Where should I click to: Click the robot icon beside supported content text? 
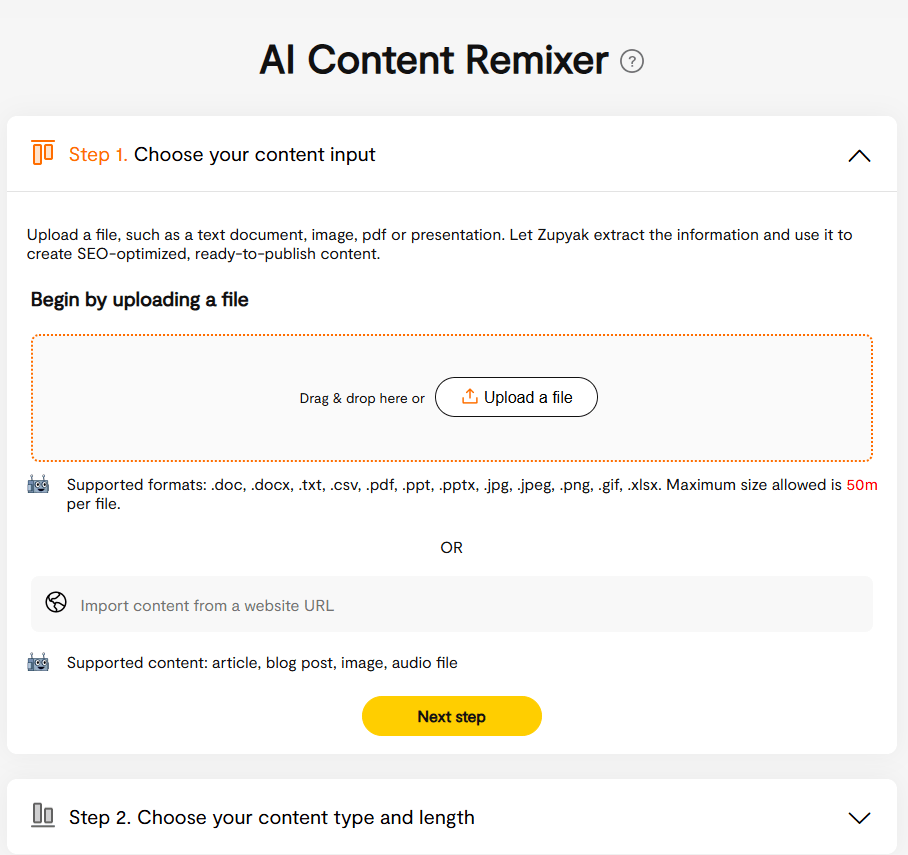coord(37,661)
